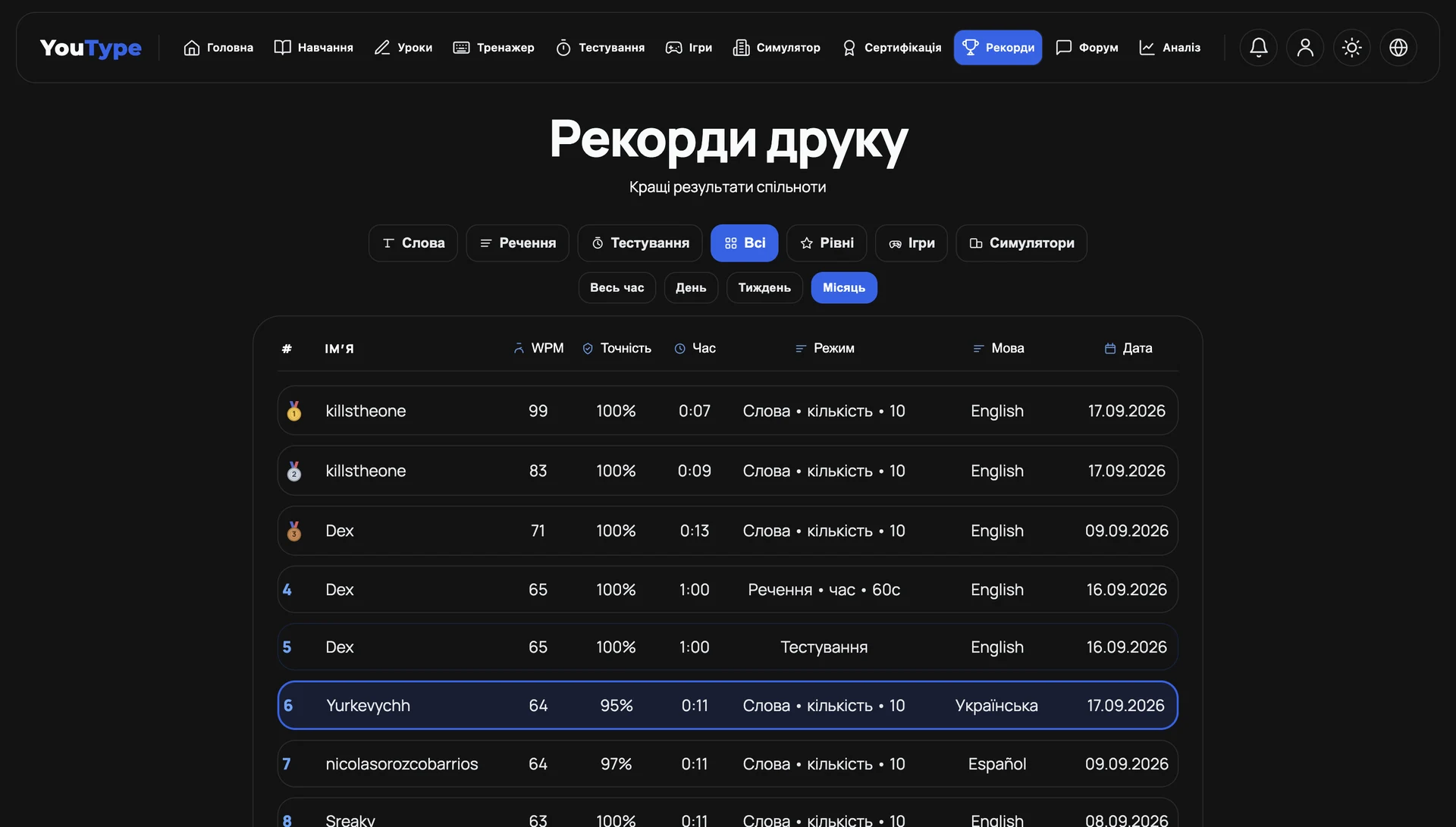1456x827 pixels.
Task: Open notifications bell icon
Action: coord(1259,48)
